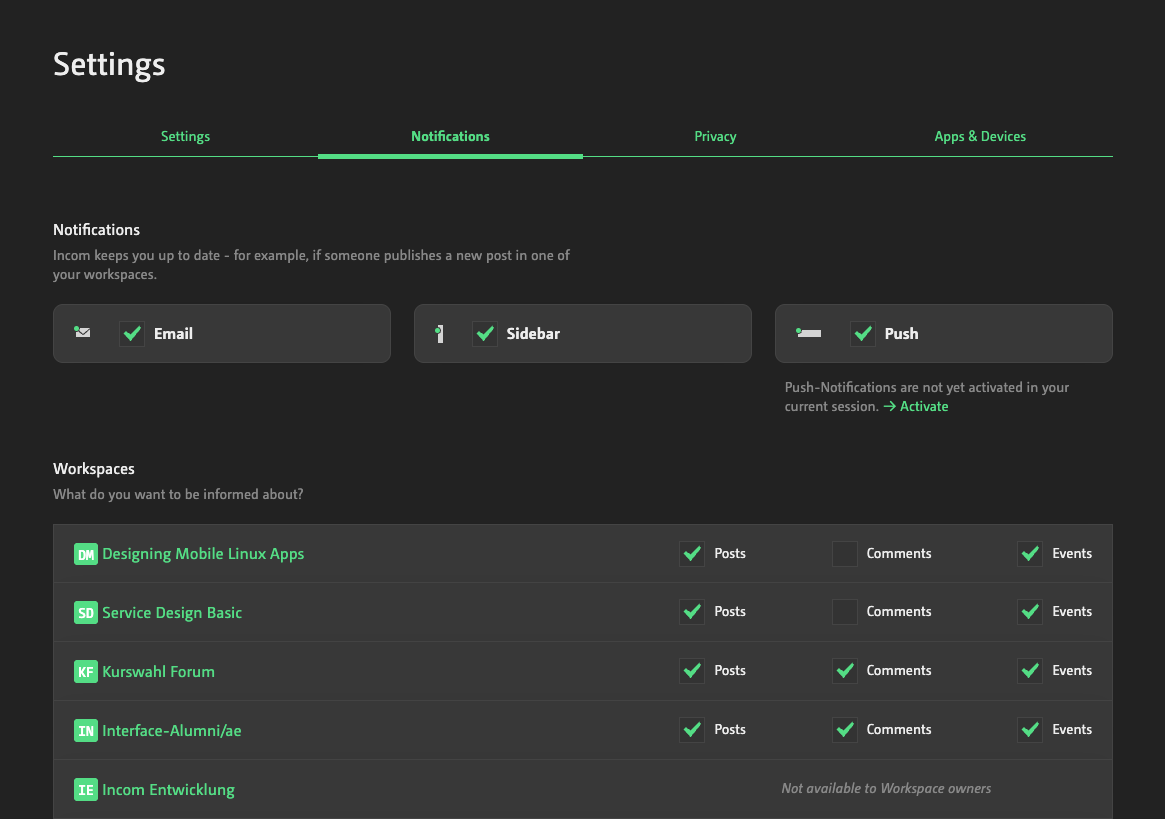The width and height of the screenshot is (1165, 819).
Task: Open the Interface-Alumni/ae workspace link
Action: click(x=172, y=731)
